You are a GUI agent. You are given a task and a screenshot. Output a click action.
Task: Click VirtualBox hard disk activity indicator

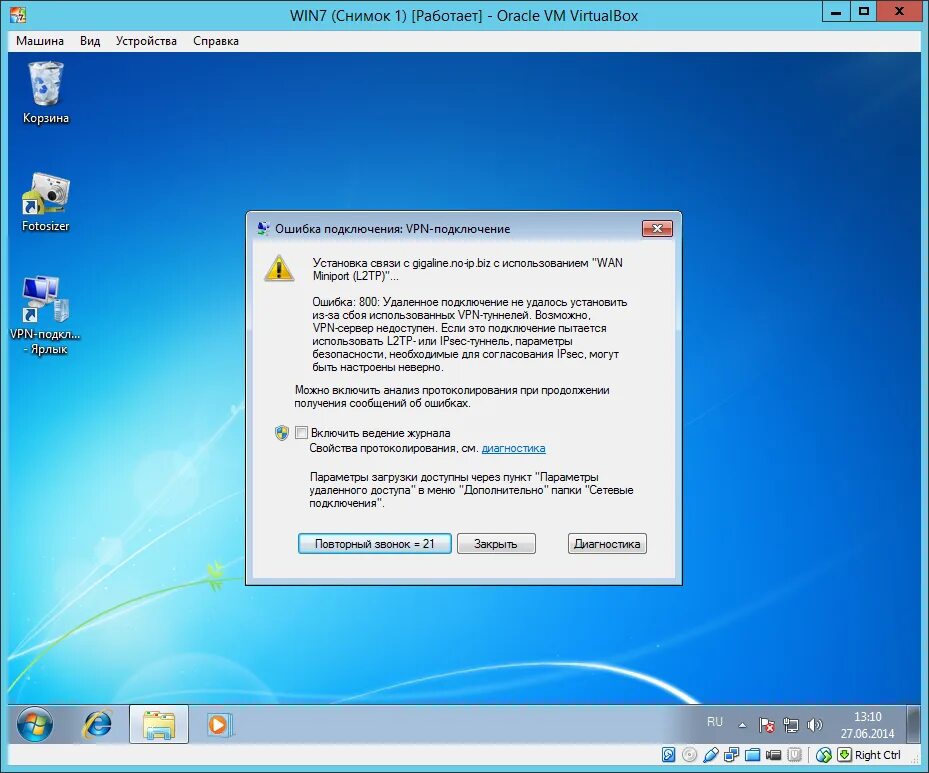[668, 755]
